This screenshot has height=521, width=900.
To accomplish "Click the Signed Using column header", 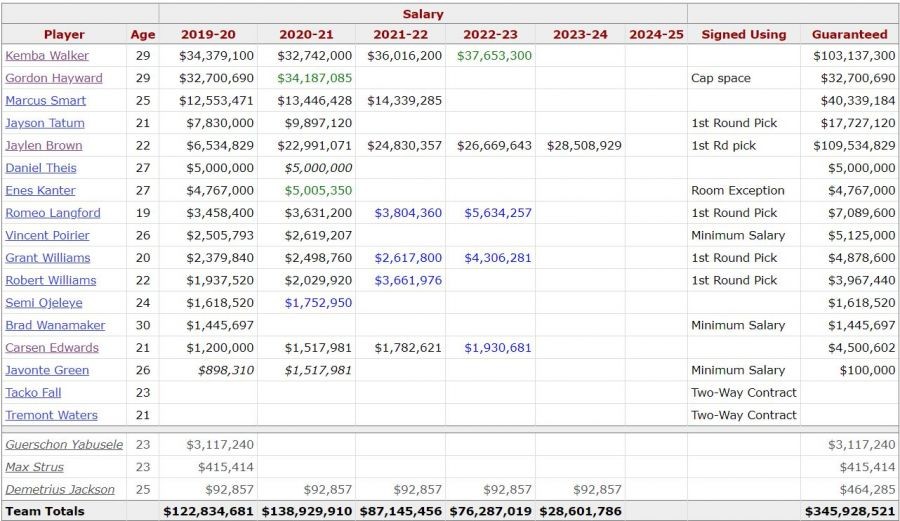I will (x=743, y=34).
